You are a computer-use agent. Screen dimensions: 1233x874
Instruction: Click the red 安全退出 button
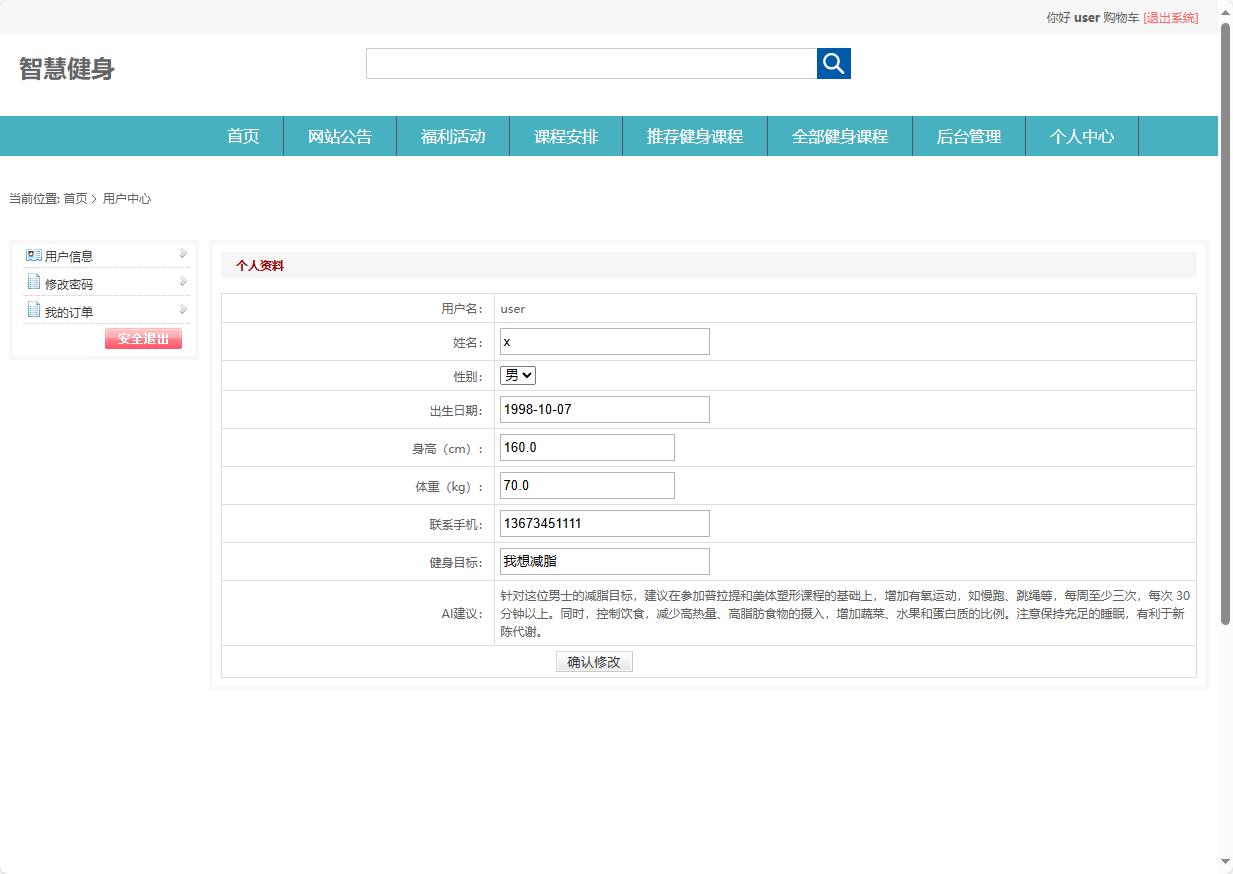click(x=142, y=338)
